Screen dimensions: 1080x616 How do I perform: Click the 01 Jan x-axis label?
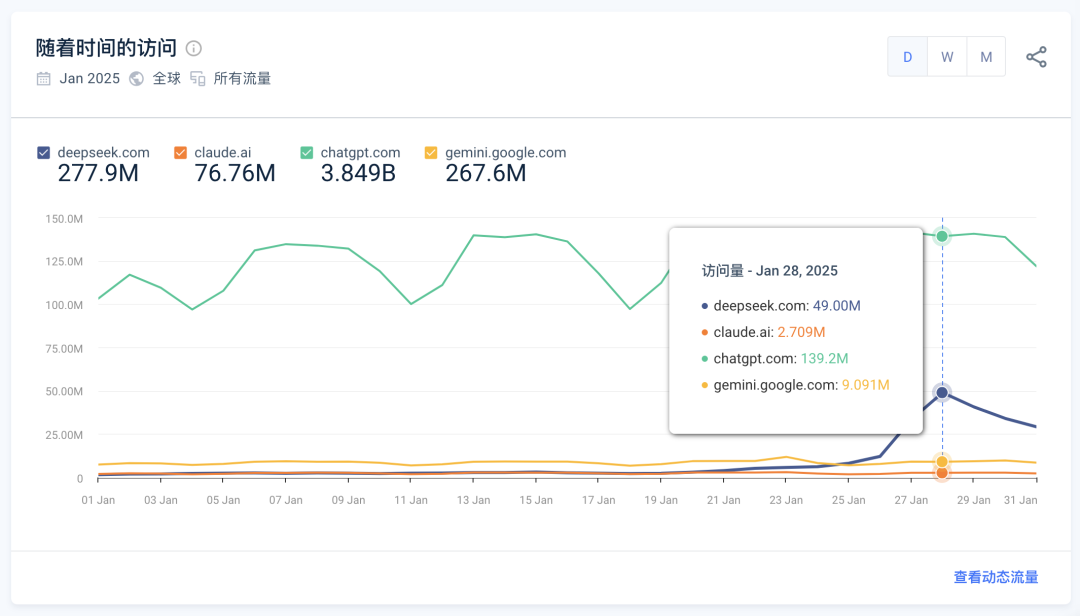[x=98, y=500]
